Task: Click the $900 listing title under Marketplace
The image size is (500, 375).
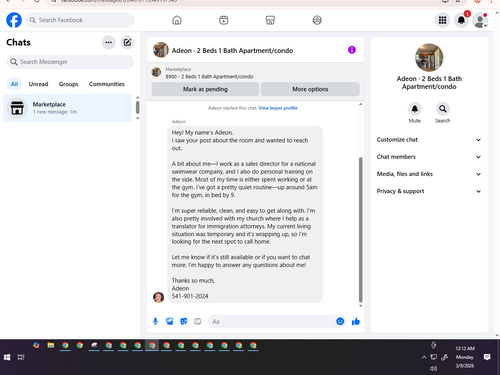Action: click(209, 77)
